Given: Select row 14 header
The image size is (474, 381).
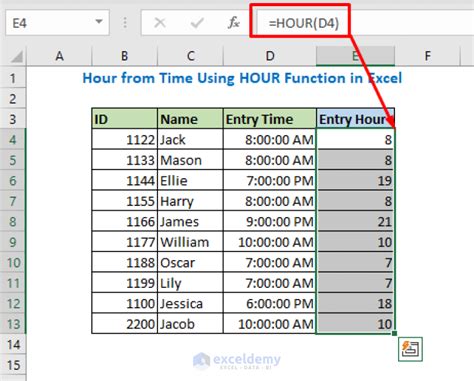Looking at the screenshot, I should click(13, 345).
